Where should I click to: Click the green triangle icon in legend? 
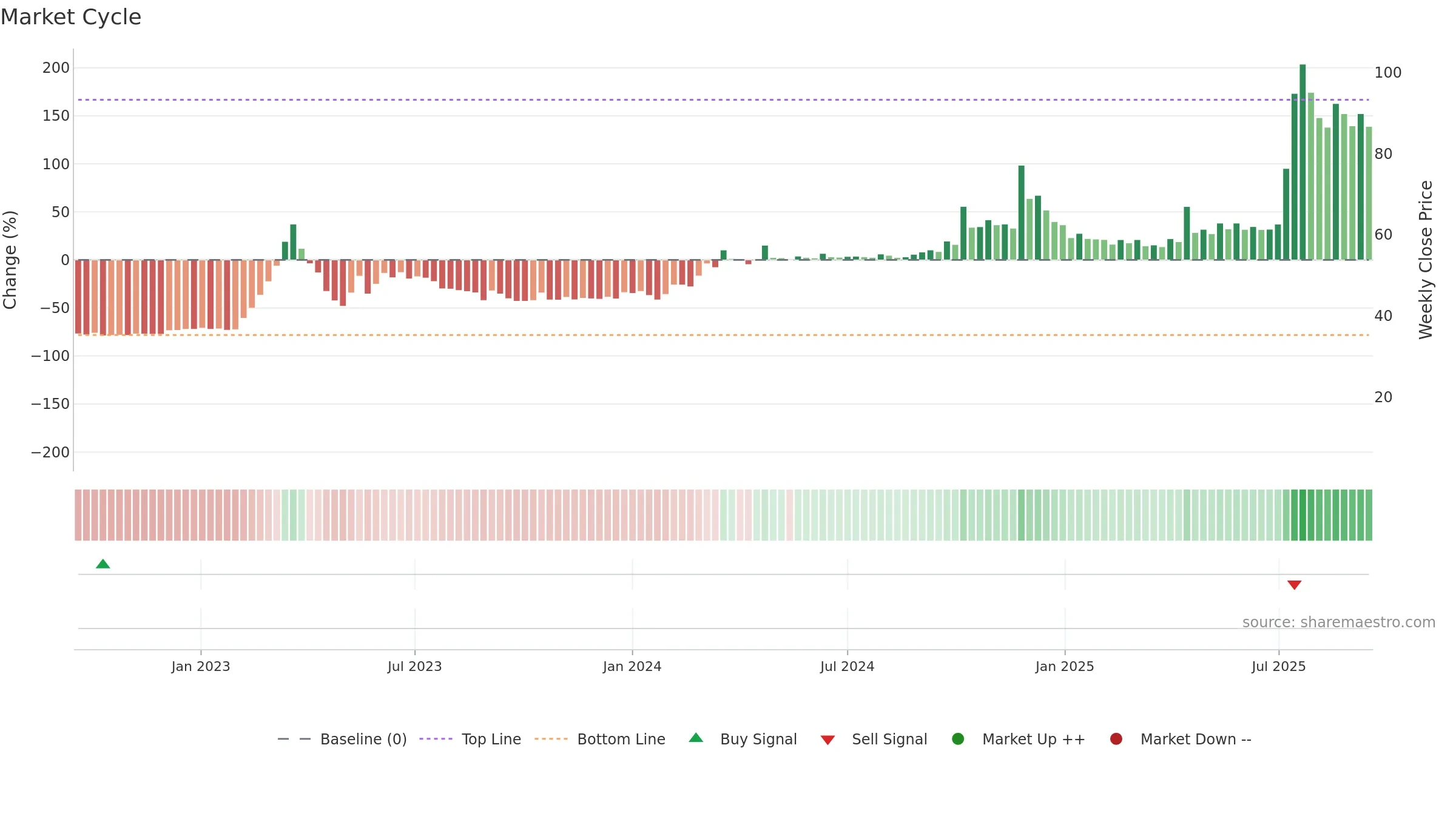(x=696, y=738)
